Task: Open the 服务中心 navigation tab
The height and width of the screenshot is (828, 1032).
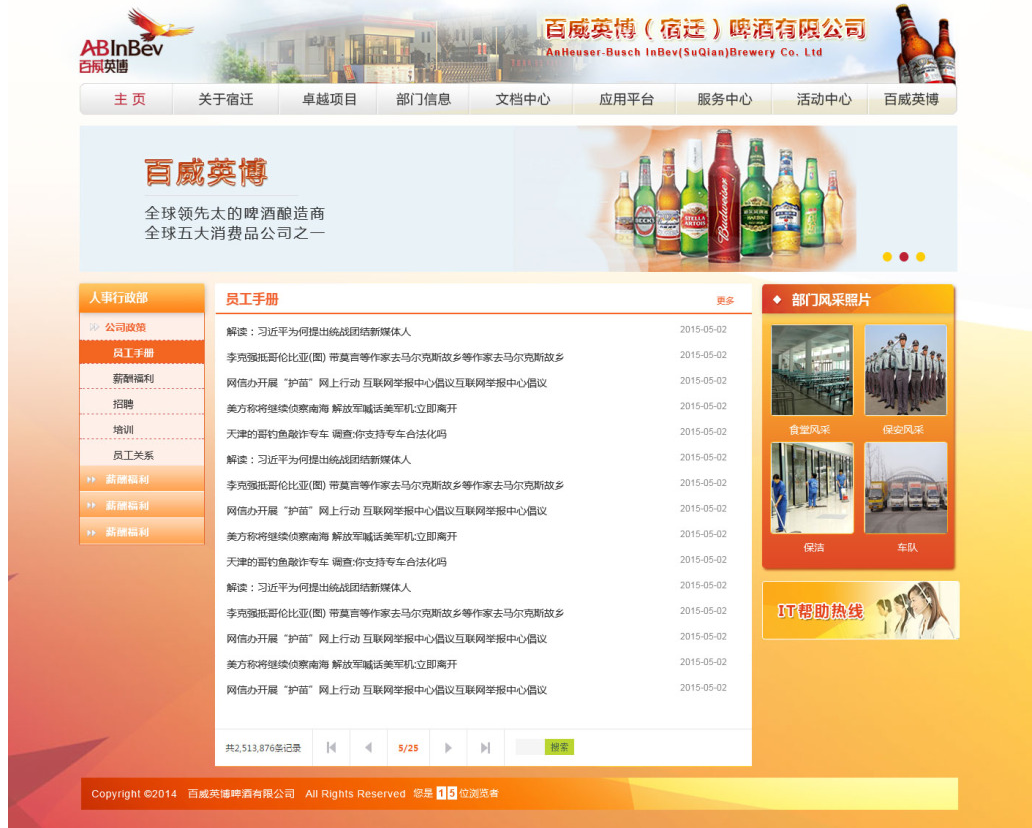Action: coord(724,99)
